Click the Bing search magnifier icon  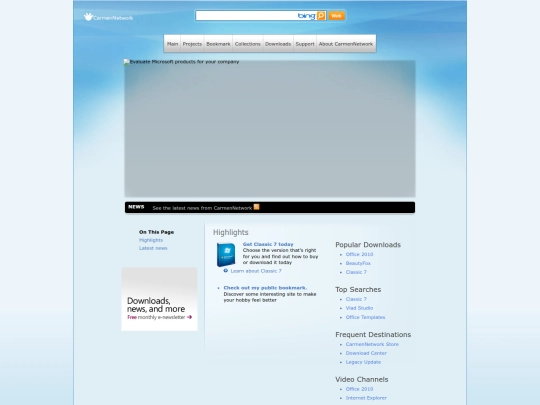(x=321, y=15)
